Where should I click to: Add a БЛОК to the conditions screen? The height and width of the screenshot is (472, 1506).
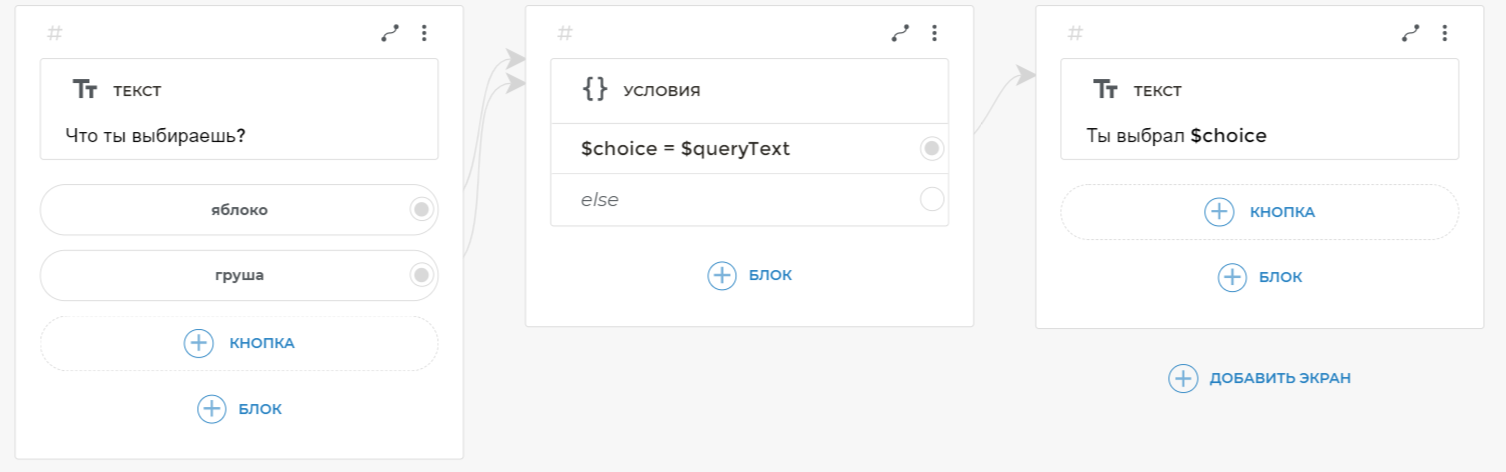tap(749, 275)
